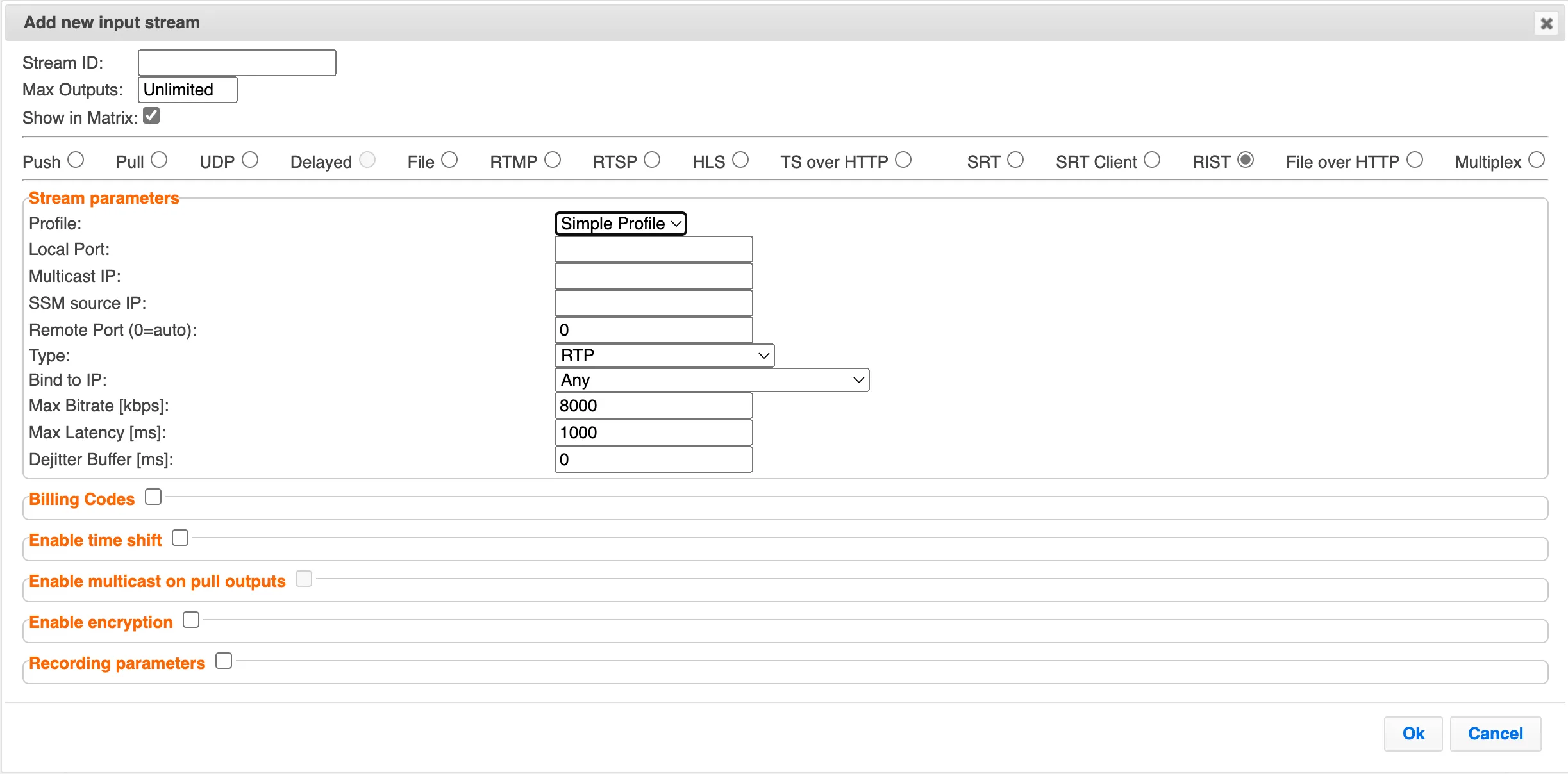Enable Recording parameters checkbox
The image size is (1568, 774).
tap(224, 661)
